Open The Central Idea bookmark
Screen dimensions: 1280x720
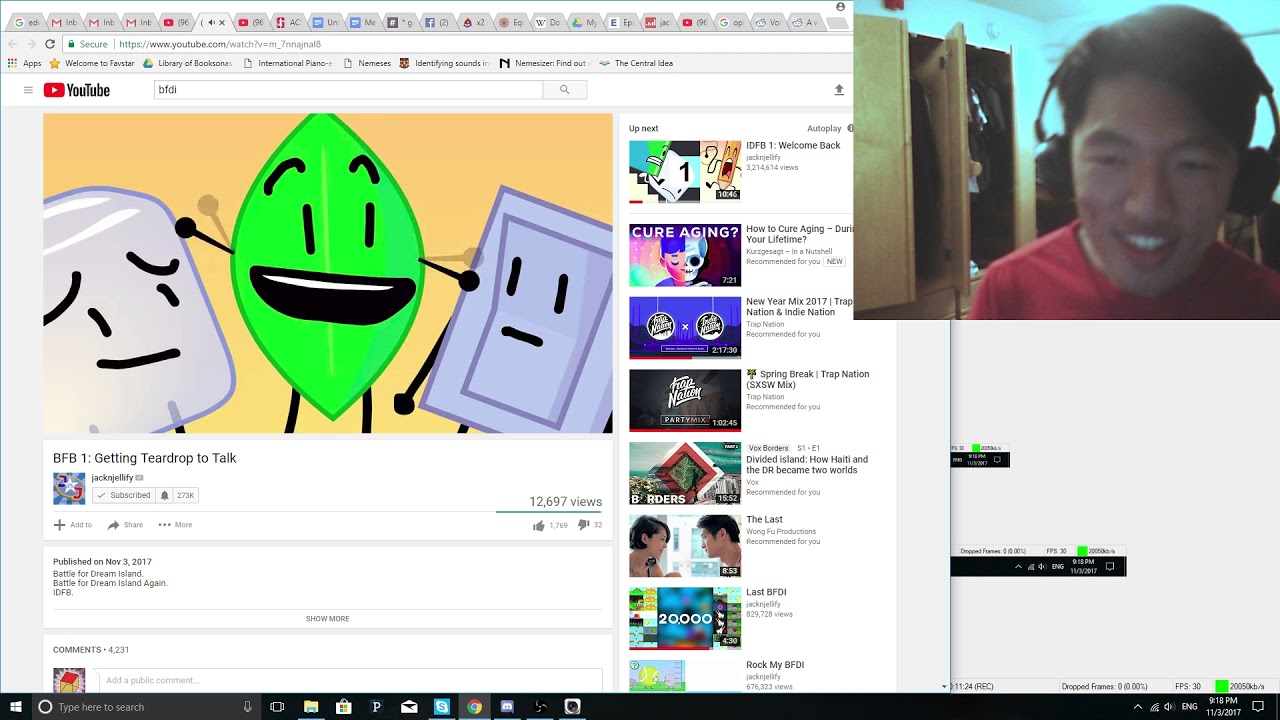point(636,63)
